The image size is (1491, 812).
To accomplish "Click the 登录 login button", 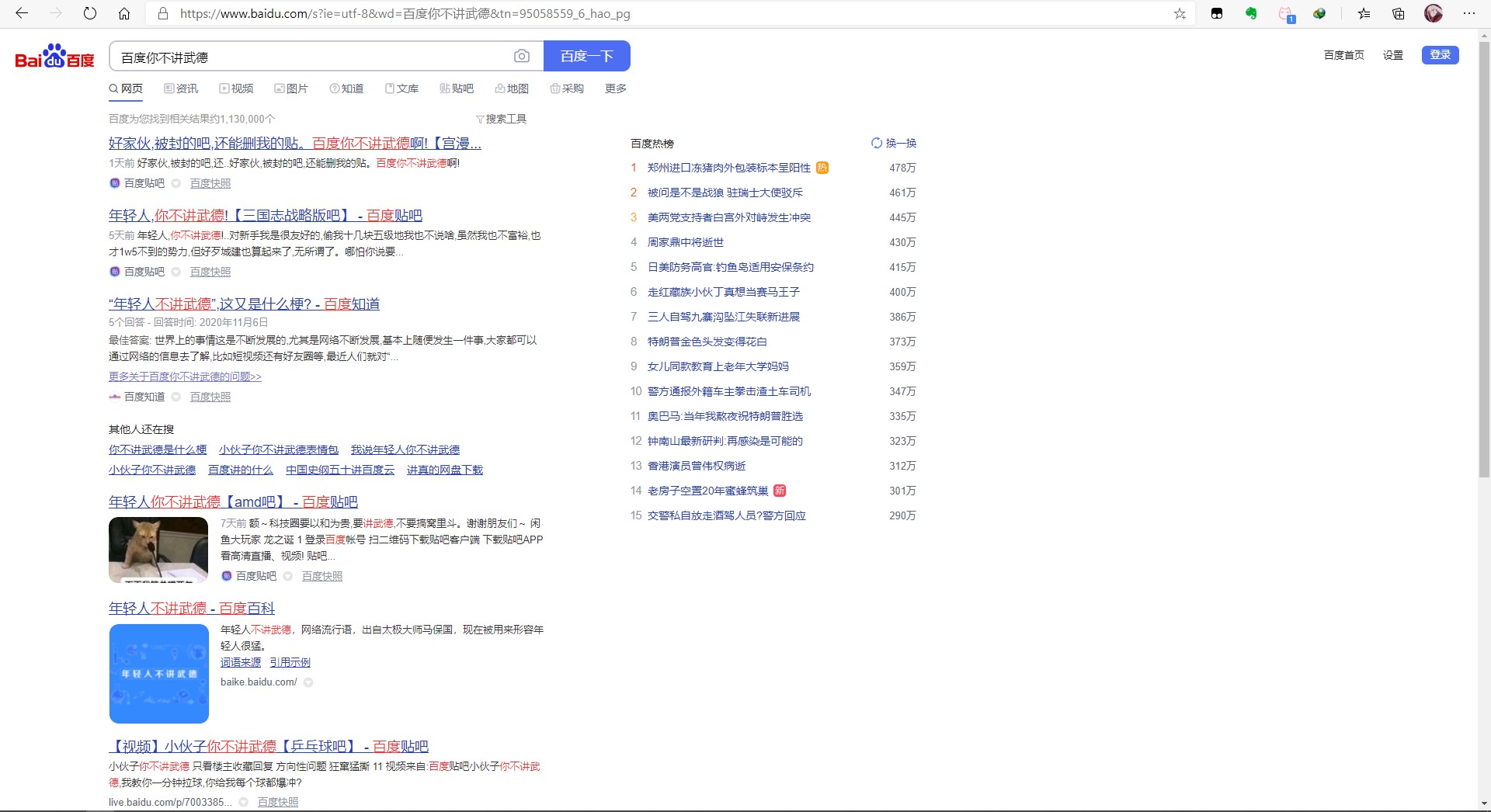I will 1441,54.
